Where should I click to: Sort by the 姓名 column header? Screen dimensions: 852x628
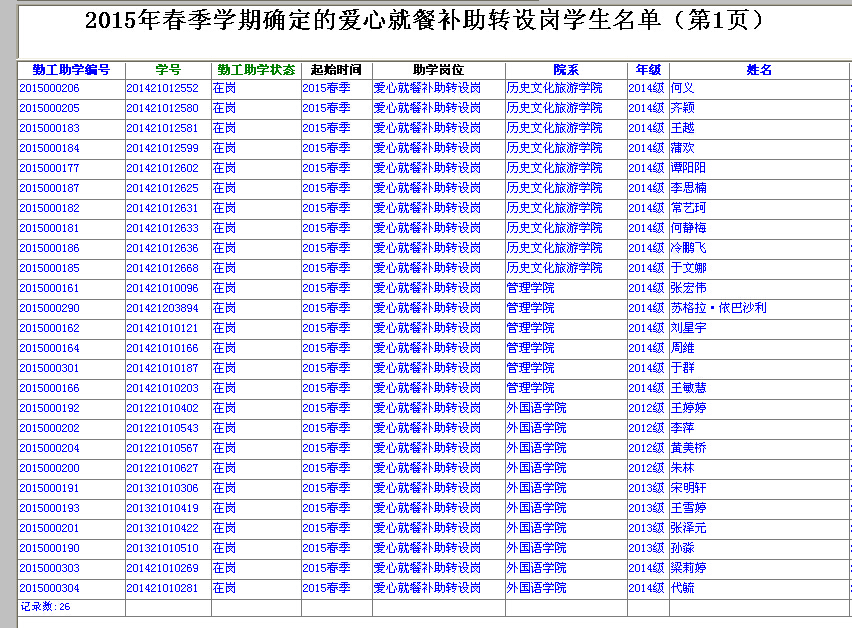pyautogui.click(x=759, y=70)
